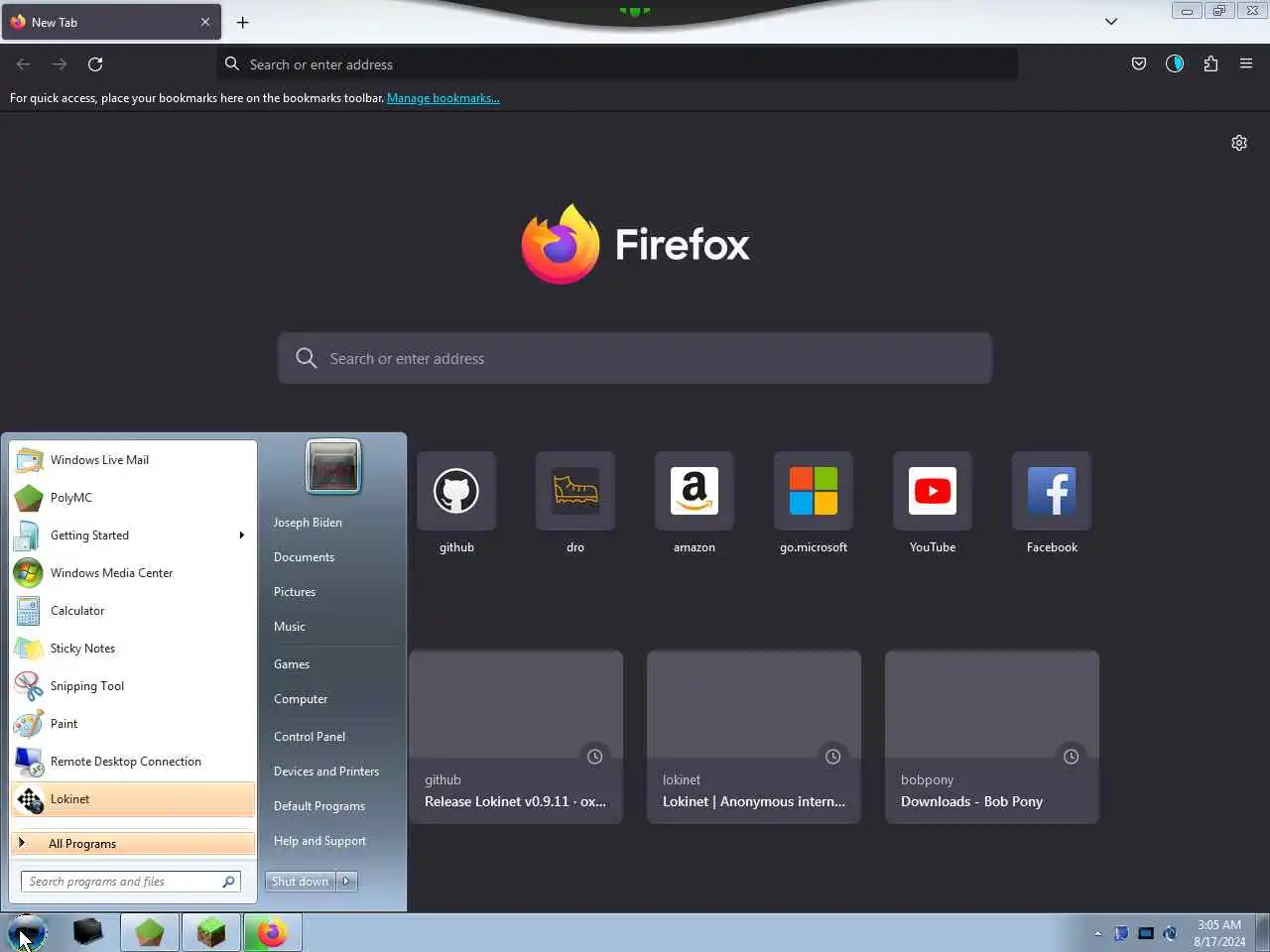
Task: Launch Paint from Start menu
Action: (x=133, y=724)
